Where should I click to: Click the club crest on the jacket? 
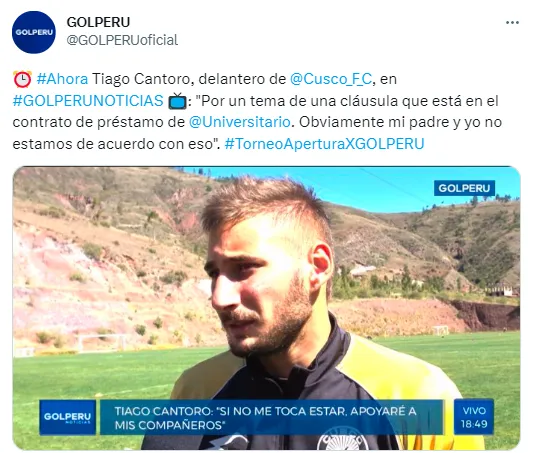point(343,440)
